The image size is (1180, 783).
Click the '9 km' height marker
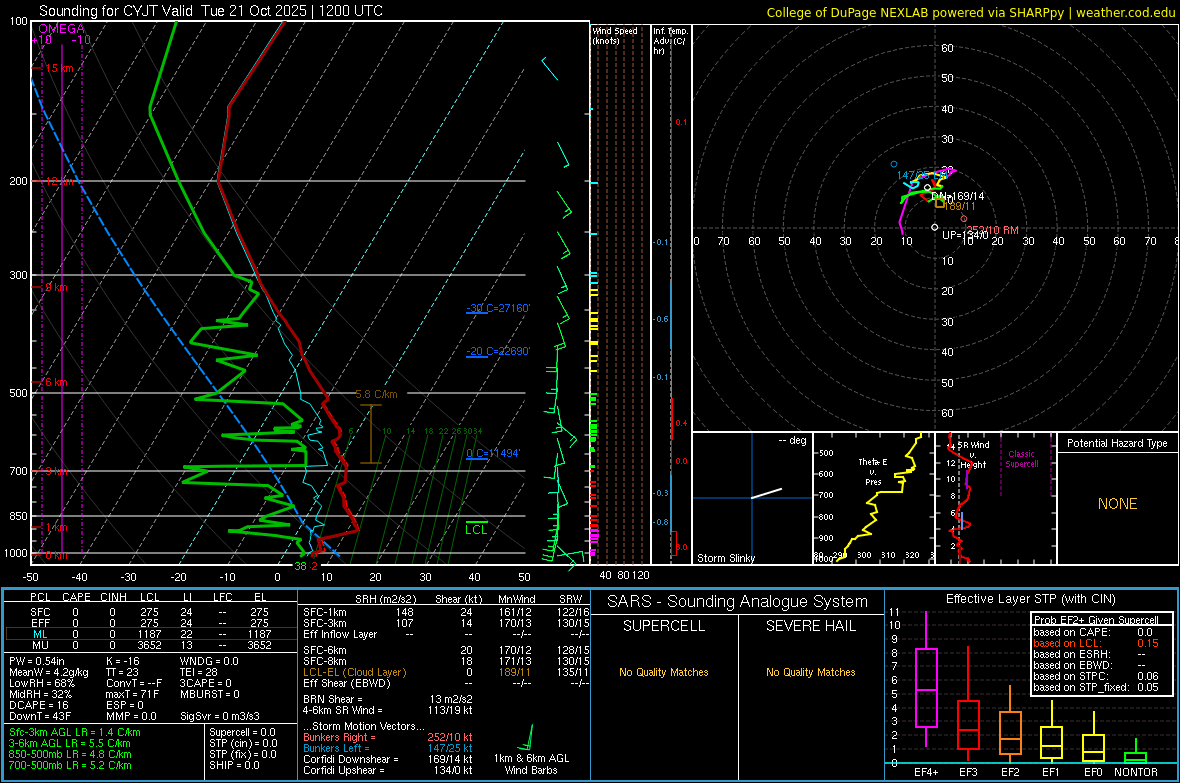coord(56,288)
